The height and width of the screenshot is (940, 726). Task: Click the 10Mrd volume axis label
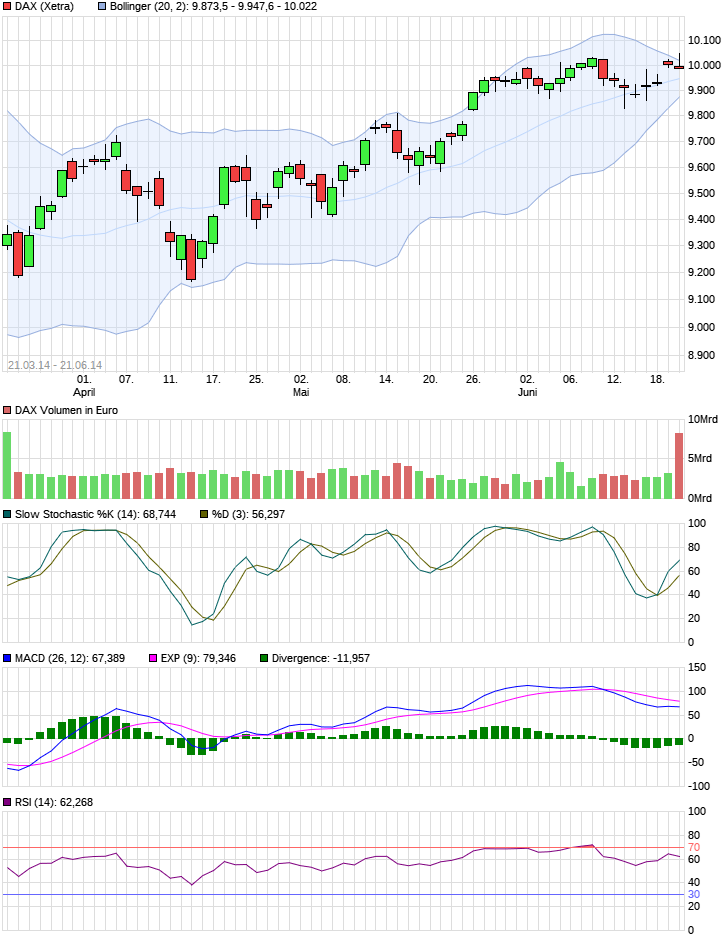pyautogui.click(x=703, y=420)
